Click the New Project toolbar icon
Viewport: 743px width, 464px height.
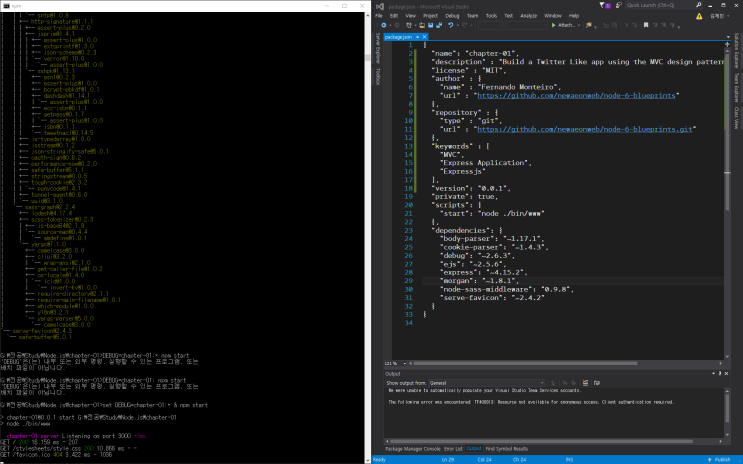[408, 25]
